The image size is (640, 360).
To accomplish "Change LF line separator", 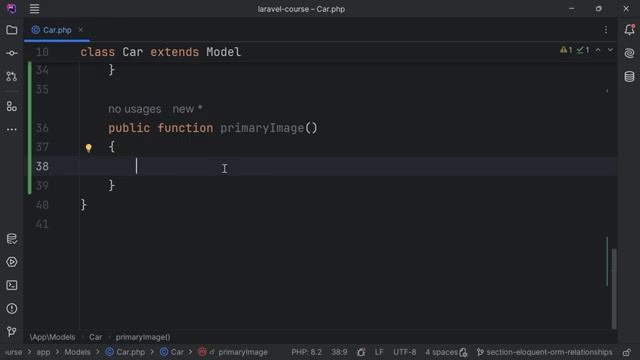I will (x=379, y=352).
